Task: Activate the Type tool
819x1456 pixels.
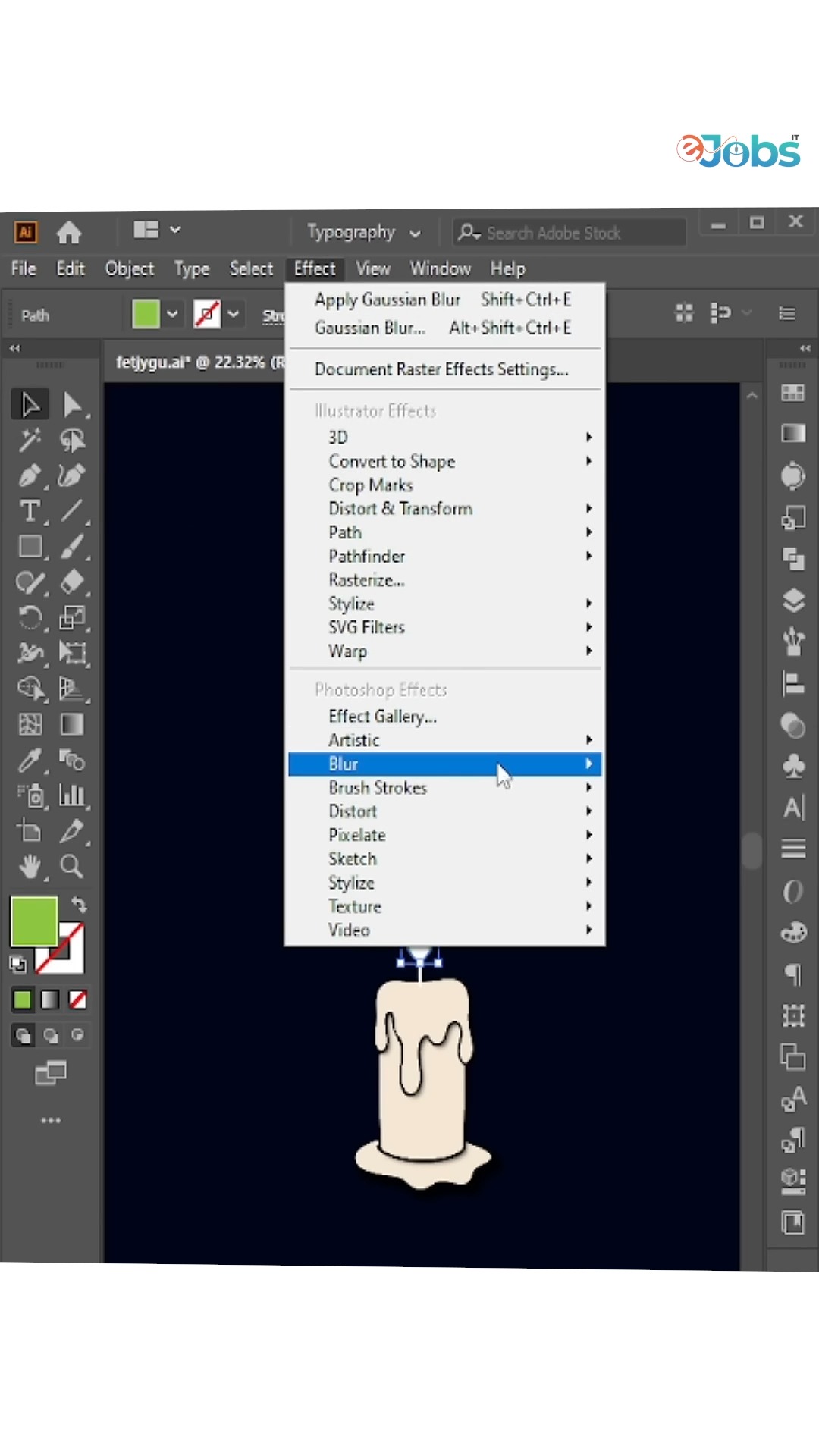Action: pos(30,511)
